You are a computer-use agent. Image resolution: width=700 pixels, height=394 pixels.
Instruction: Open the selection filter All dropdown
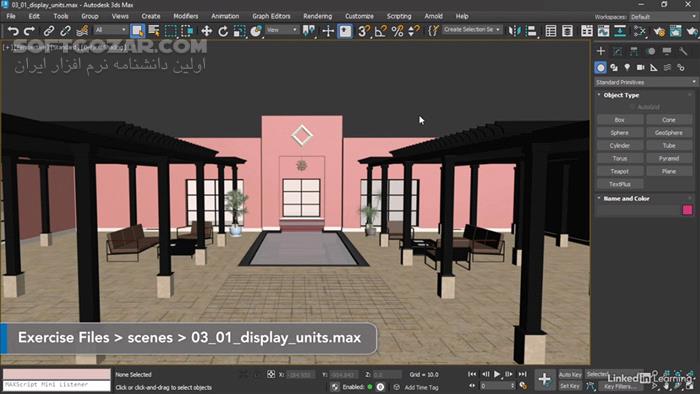pos(110,30)
